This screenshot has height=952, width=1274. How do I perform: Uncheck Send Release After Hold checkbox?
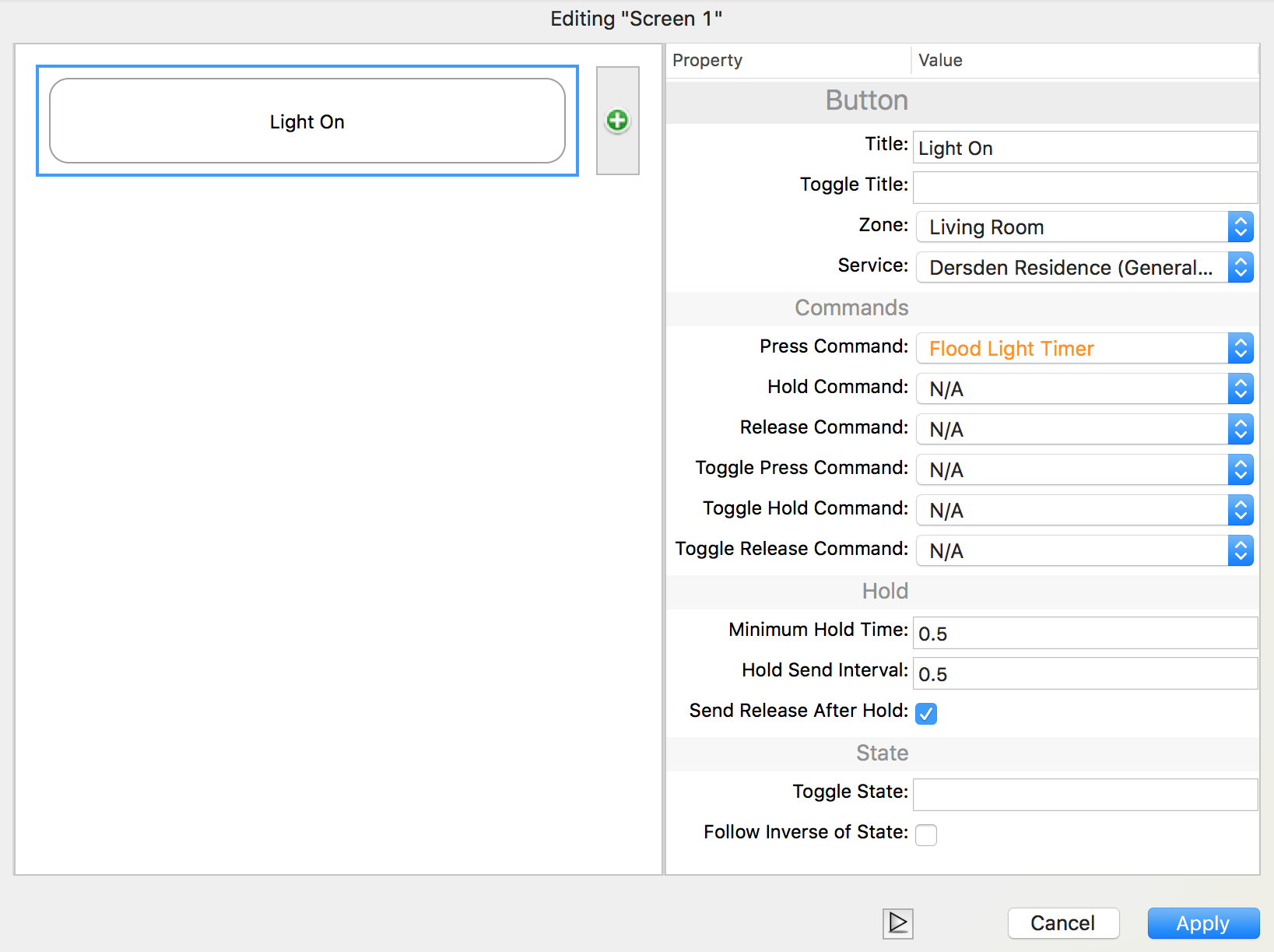click(x=926, y=713)
